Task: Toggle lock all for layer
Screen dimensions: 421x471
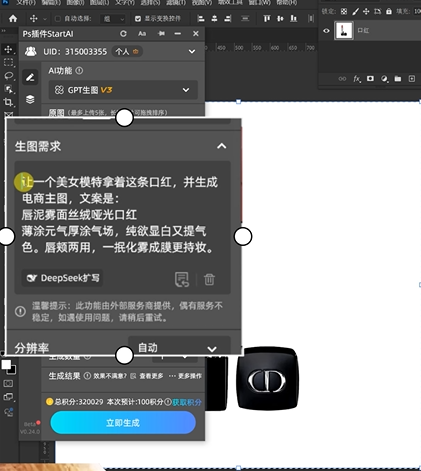Action: pos(389,12)
